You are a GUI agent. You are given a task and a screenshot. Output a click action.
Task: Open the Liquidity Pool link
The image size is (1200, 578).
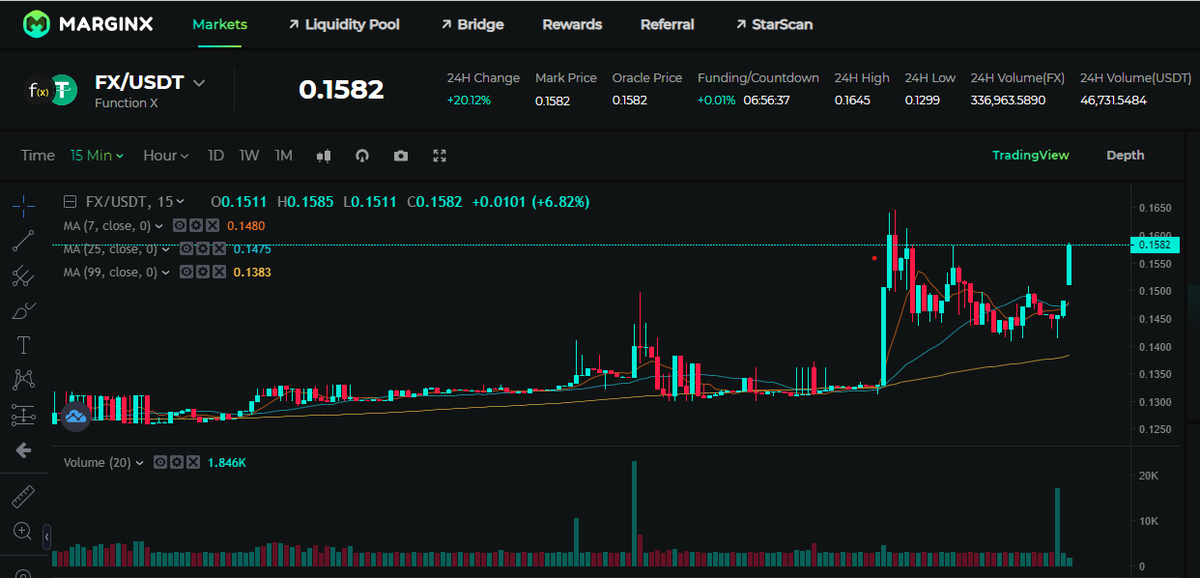click(343, 24)
